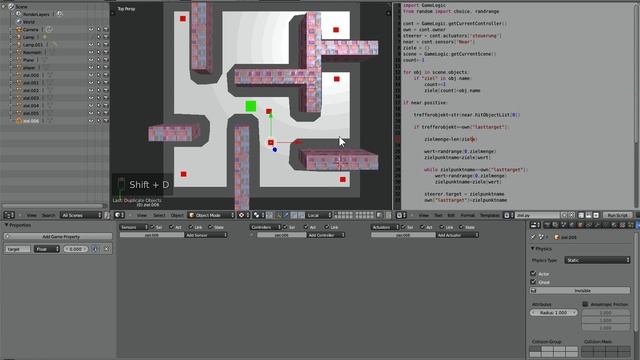640x360 pixels.
Task: Click the Camera object icon in outliner
Action: click(19, 29)
